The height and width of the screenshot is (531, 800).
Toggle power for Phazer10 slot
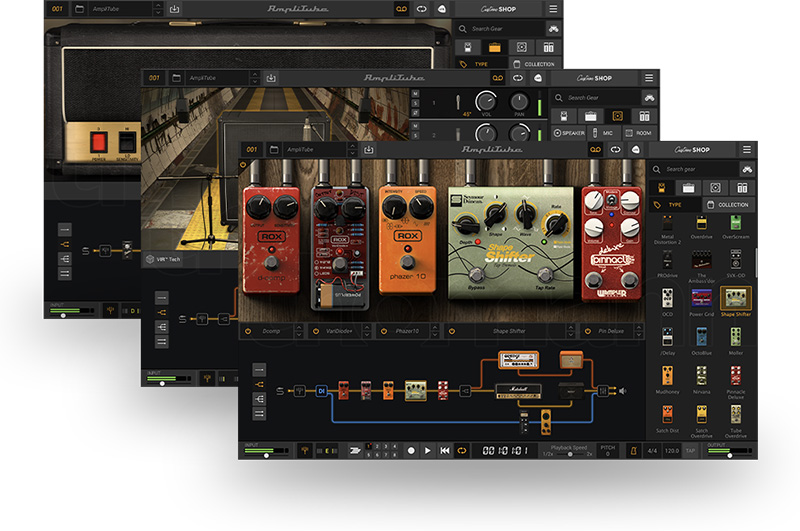tap(384, 331)
